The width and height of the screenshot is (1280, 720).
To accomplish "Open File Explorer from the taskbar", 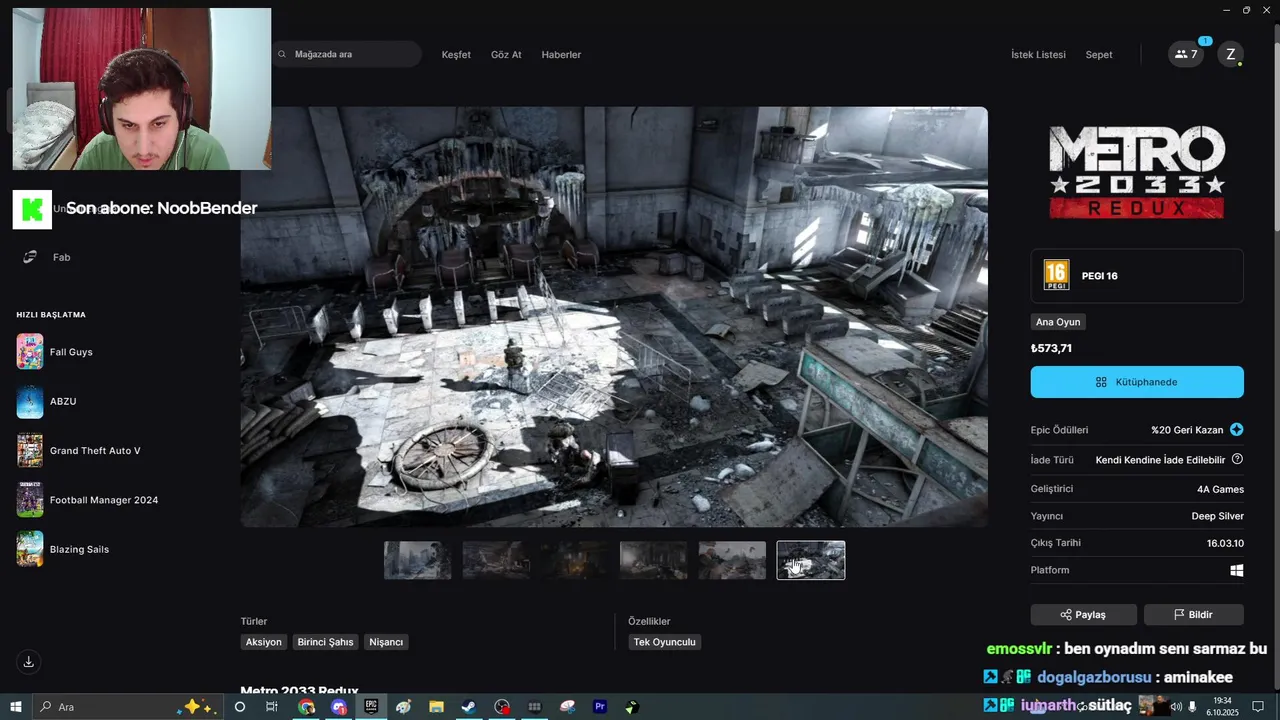I will (436, 707).
